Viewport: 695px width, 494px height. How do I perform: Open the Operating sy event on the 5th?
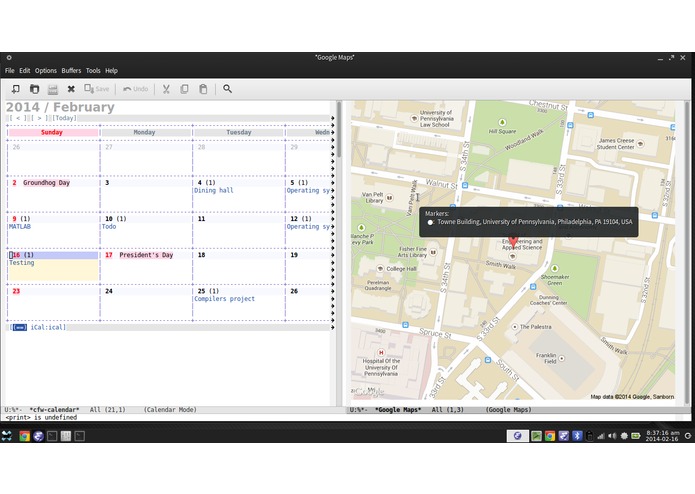[308, 191]
